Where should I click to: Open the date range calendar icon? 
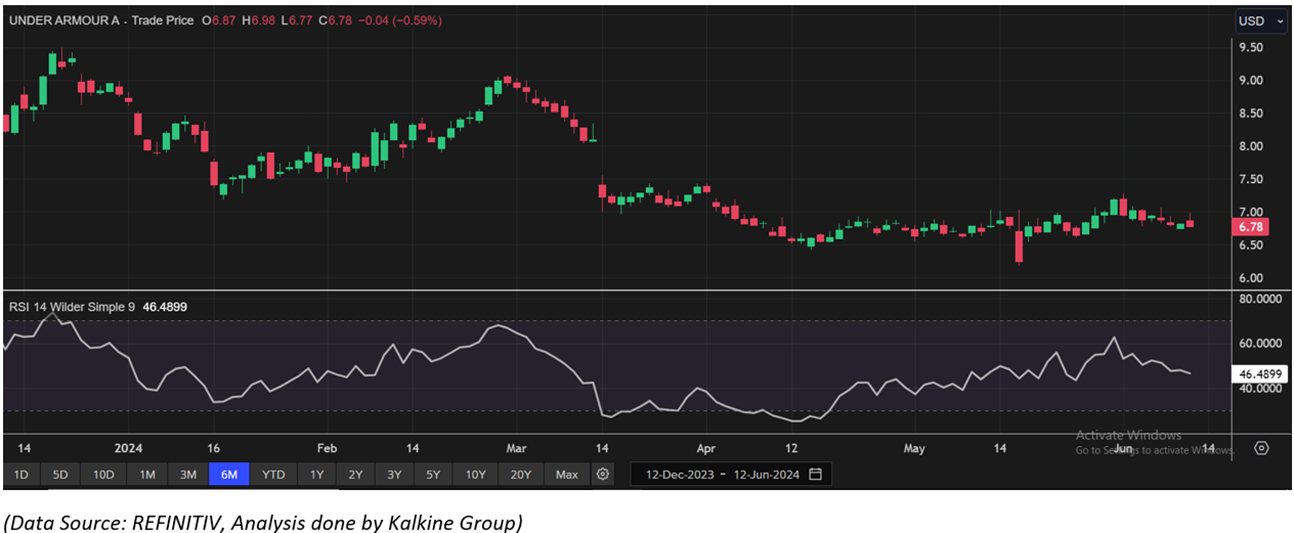click(815, 474)
